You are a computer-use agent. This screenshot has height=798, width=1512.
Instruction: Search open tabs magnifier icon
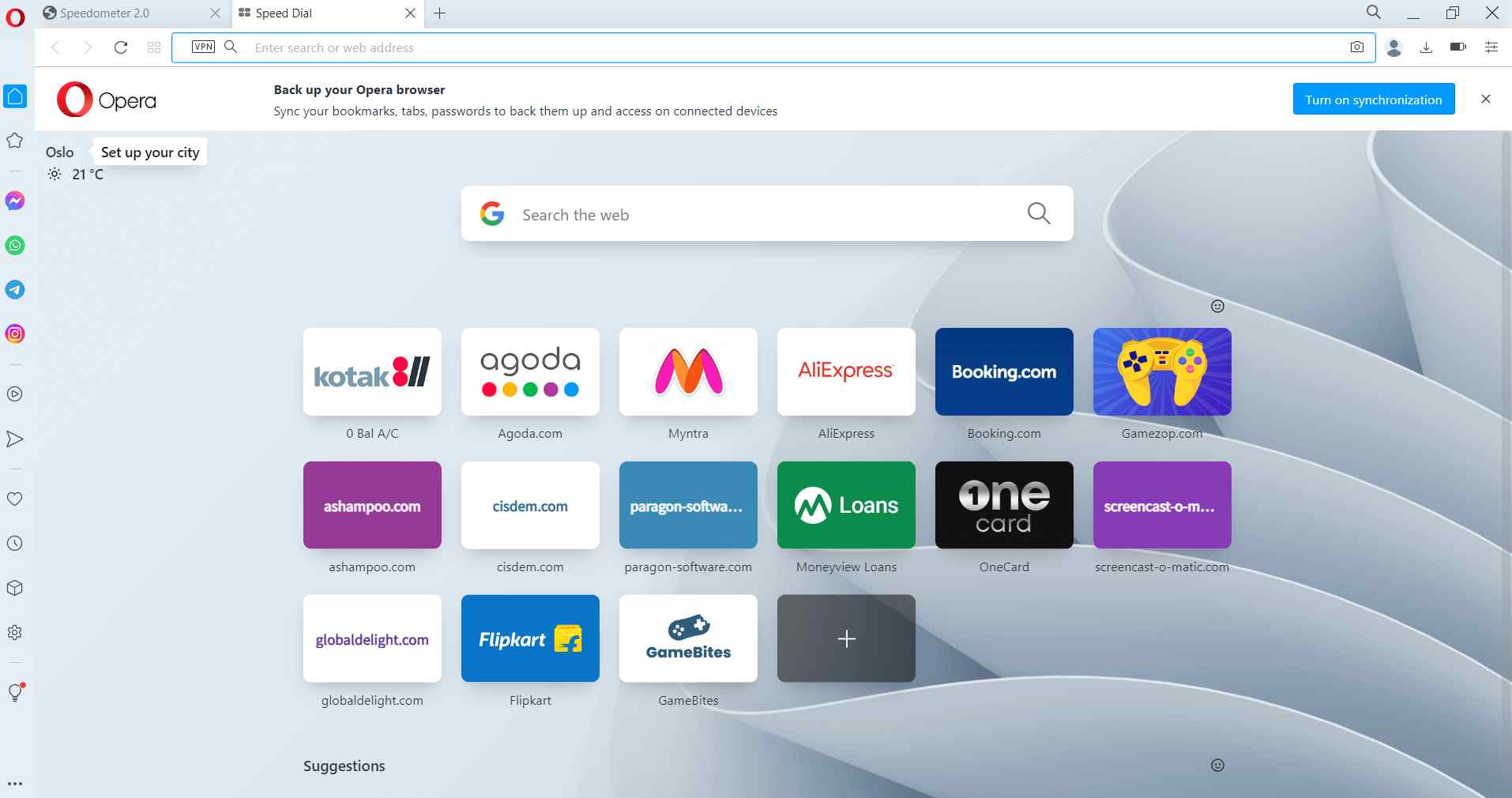pos(1374,12)
